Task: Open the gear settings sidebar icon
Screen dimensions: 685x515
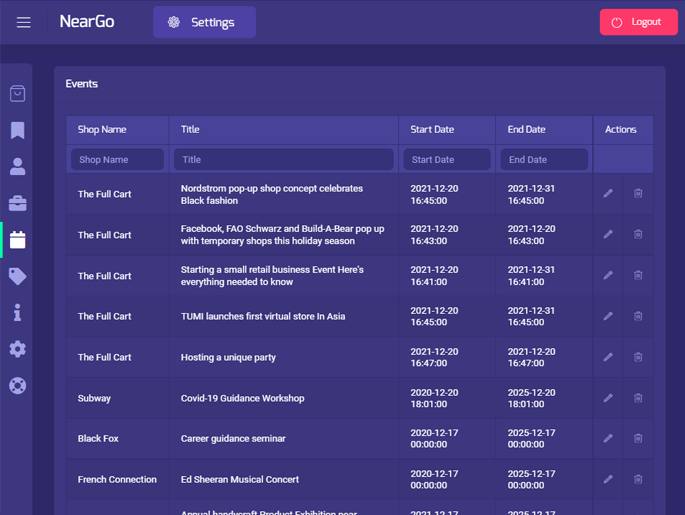Action: point(18,349)
